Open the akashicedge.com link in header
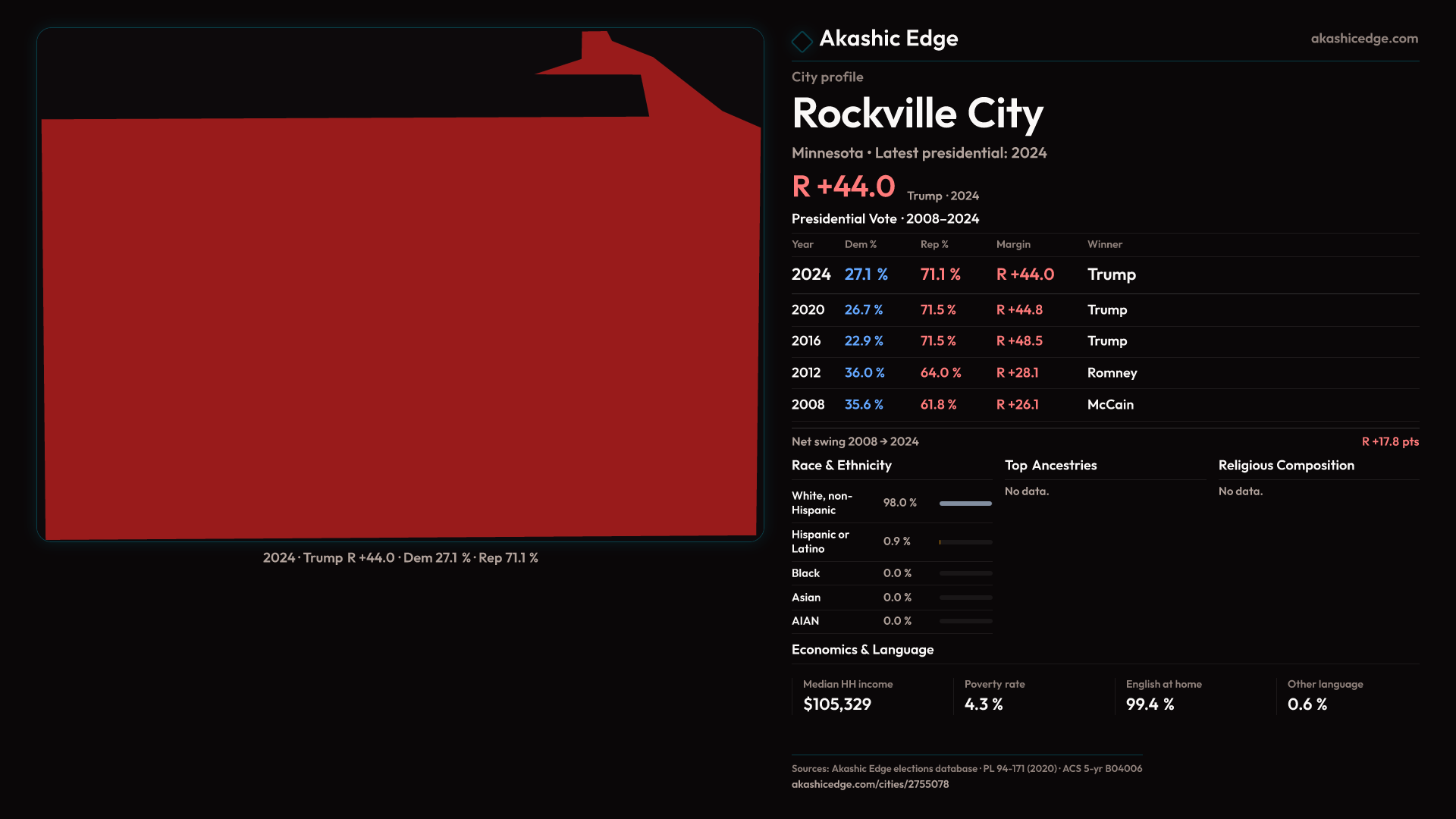 1363,39
